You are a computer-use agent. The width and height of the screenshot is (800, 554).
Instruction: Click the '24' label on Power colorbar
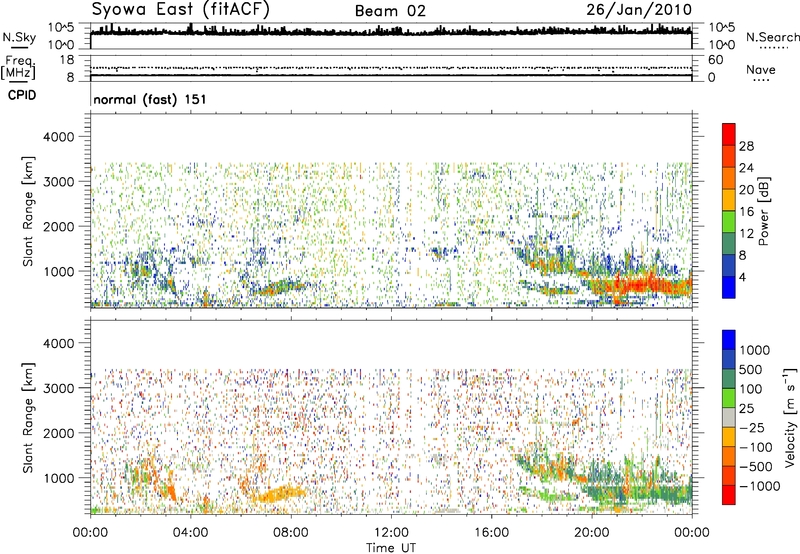[x=746, y=168]
